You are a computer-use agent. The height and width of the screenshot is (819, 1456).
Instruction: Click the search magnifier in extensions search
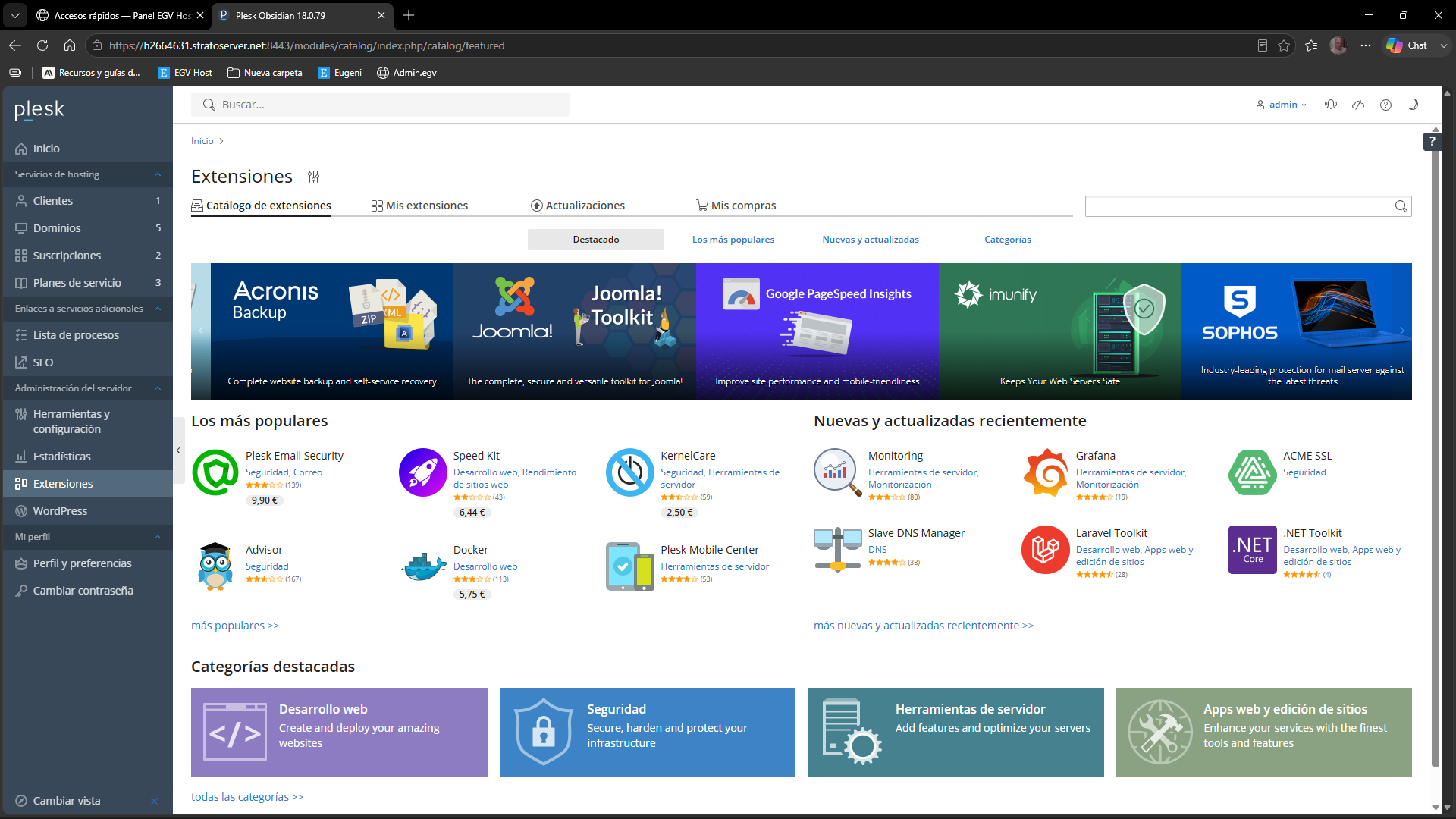(1401, 206)
